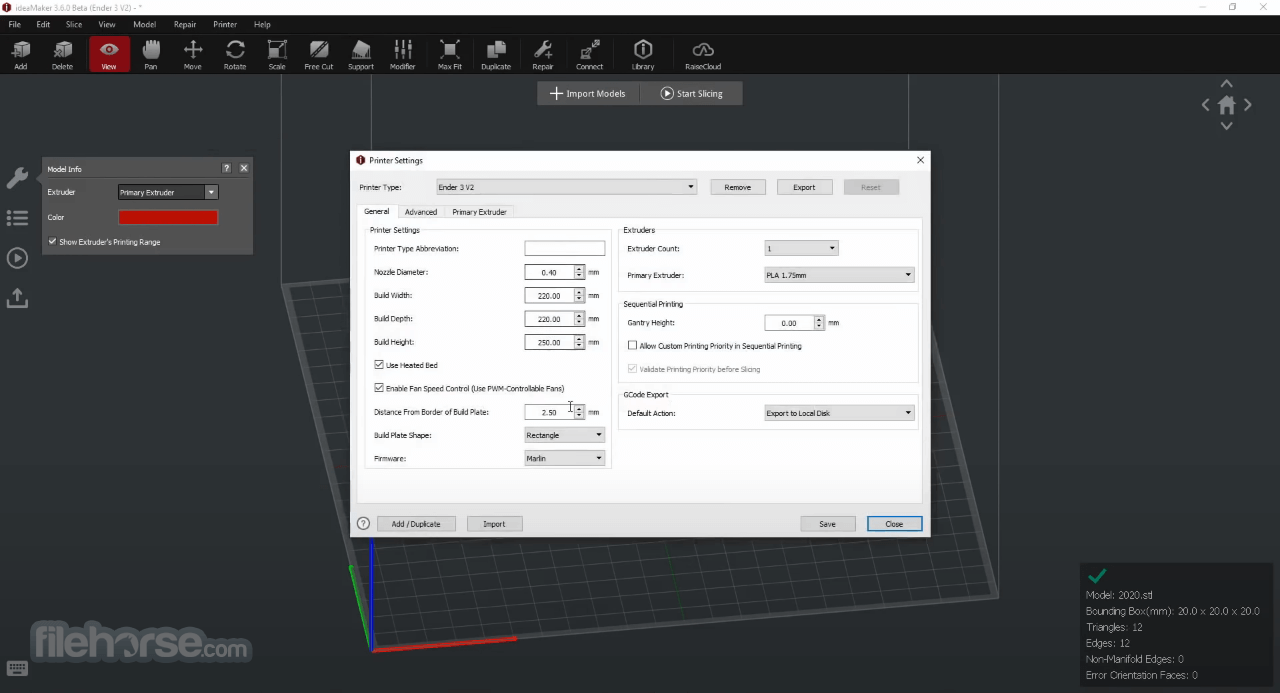
Task: Open RaiseCloud from toolbar
Action: (x=703, y=54)
